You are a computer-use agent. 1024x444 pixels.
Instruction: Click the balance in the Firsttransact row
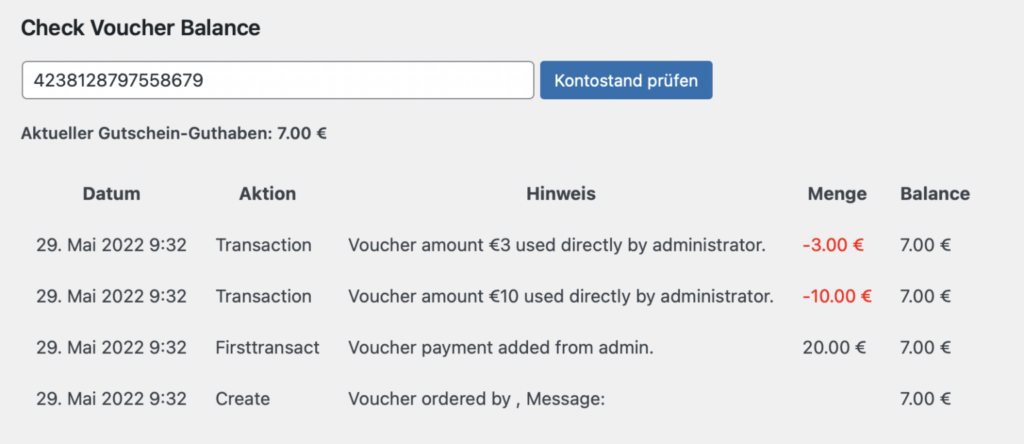(924, 347)
